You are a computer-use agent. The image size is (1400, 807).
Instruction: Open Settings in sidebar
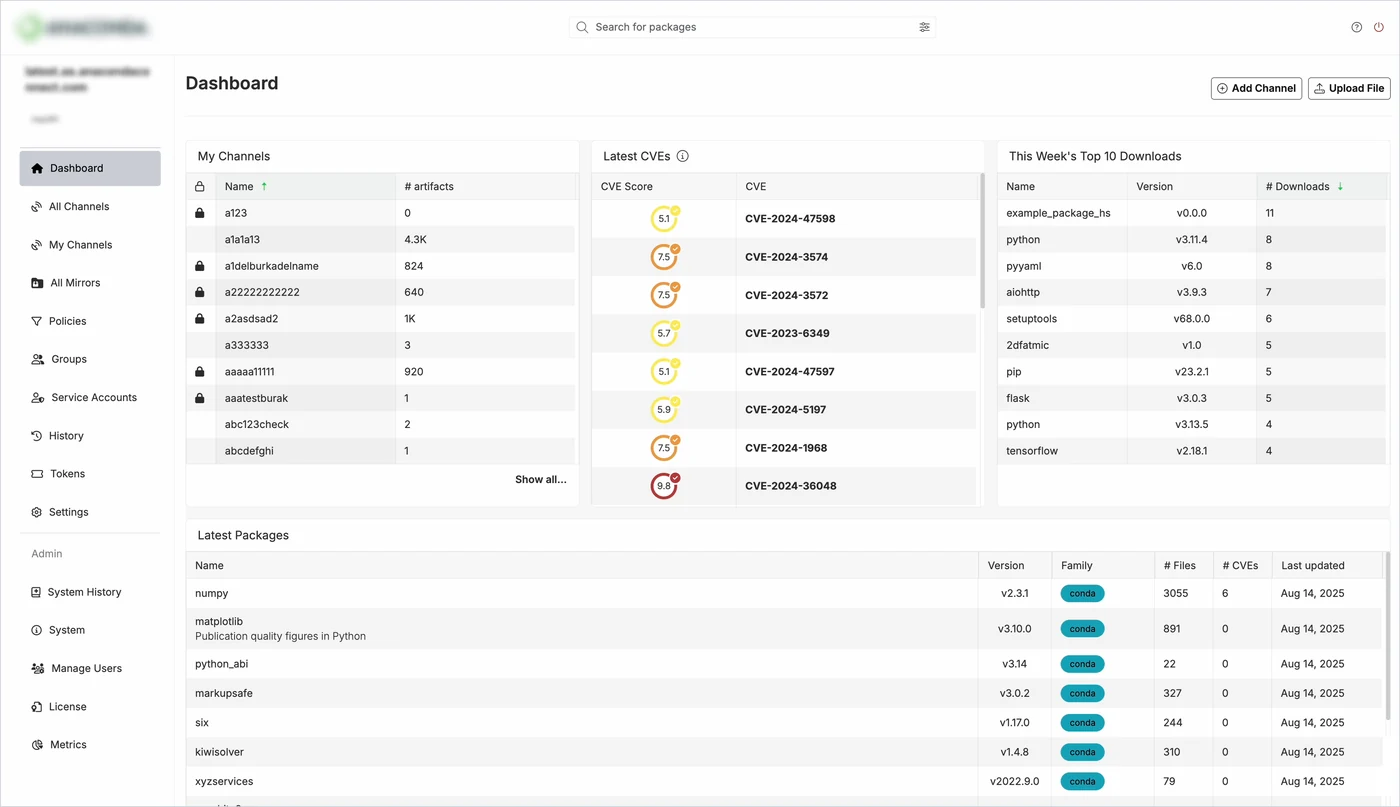pos(90,512)
